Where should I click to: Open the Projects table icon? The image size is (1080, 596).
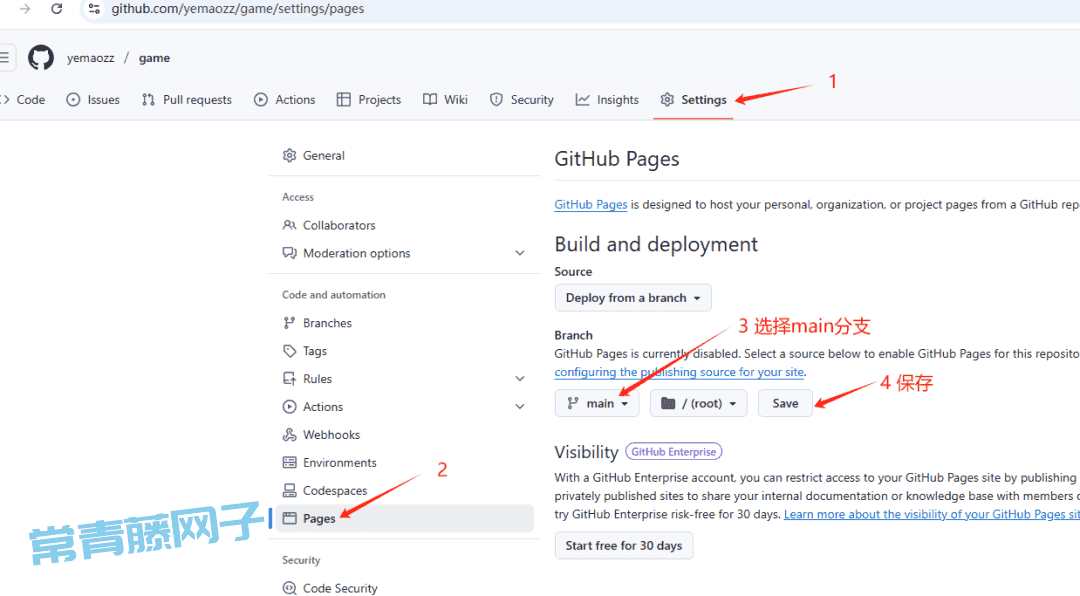pyautogui.click(x=344, y=100)
